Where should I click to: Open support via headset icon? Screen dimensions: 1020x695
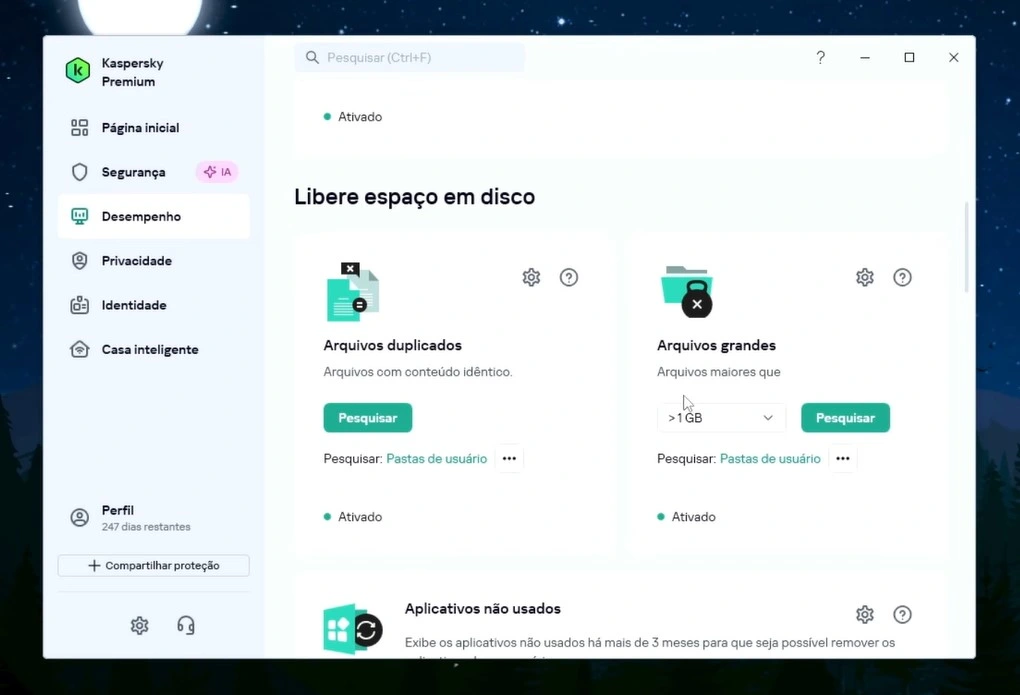[x=186, y=625]
